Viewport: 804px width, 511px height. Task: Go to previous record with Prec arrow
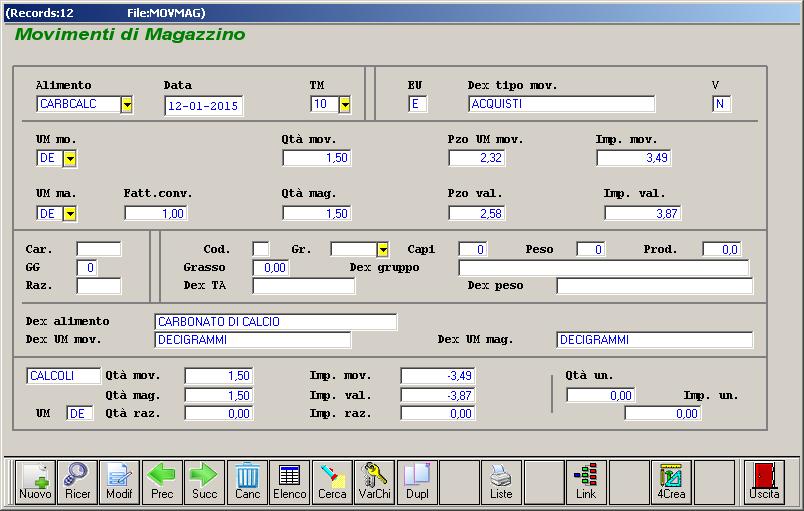click(162, 482)
